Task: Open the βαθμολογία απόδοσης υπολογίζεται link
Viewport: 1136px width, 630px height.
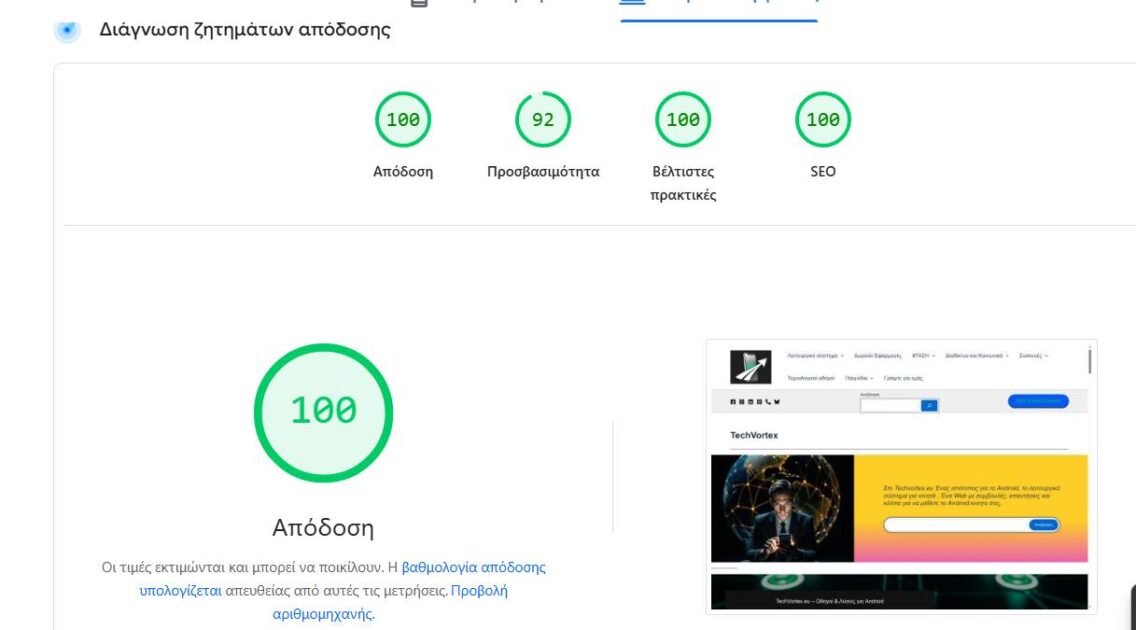Action: pyautogui.click(x=342, y=579)
